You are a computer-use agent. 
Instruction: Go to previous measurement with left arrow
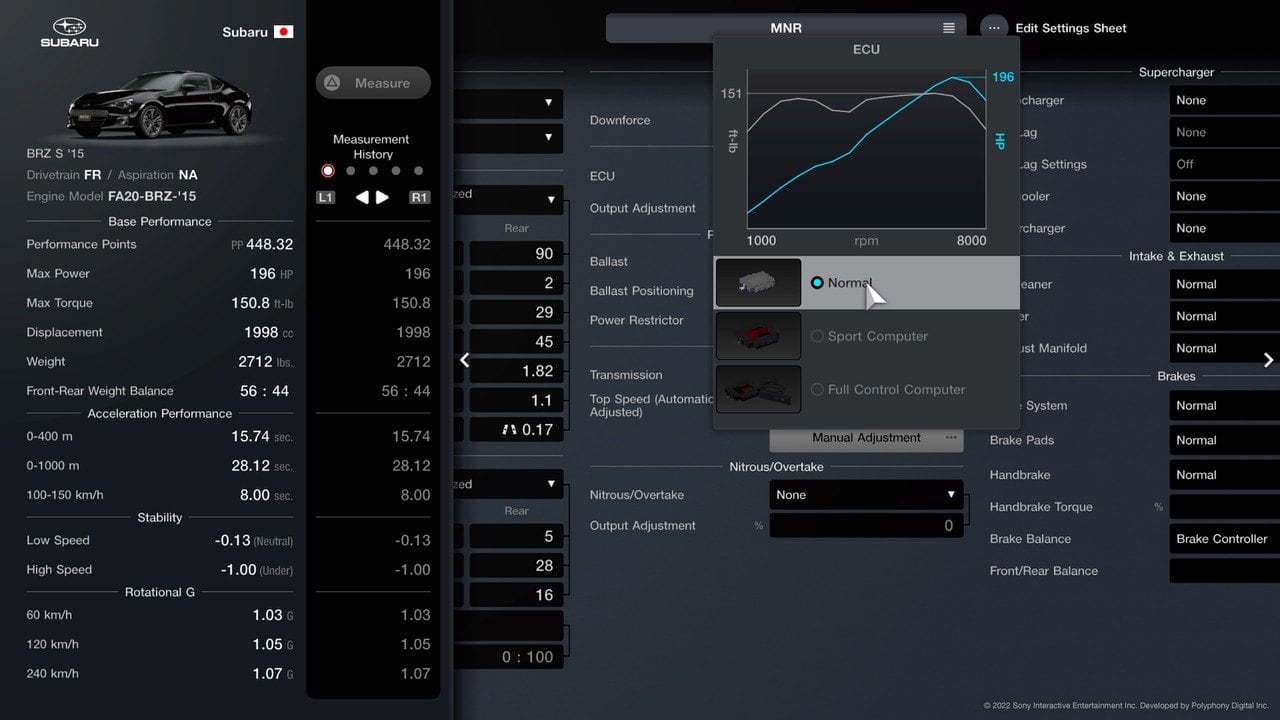[x=362, y=198]
